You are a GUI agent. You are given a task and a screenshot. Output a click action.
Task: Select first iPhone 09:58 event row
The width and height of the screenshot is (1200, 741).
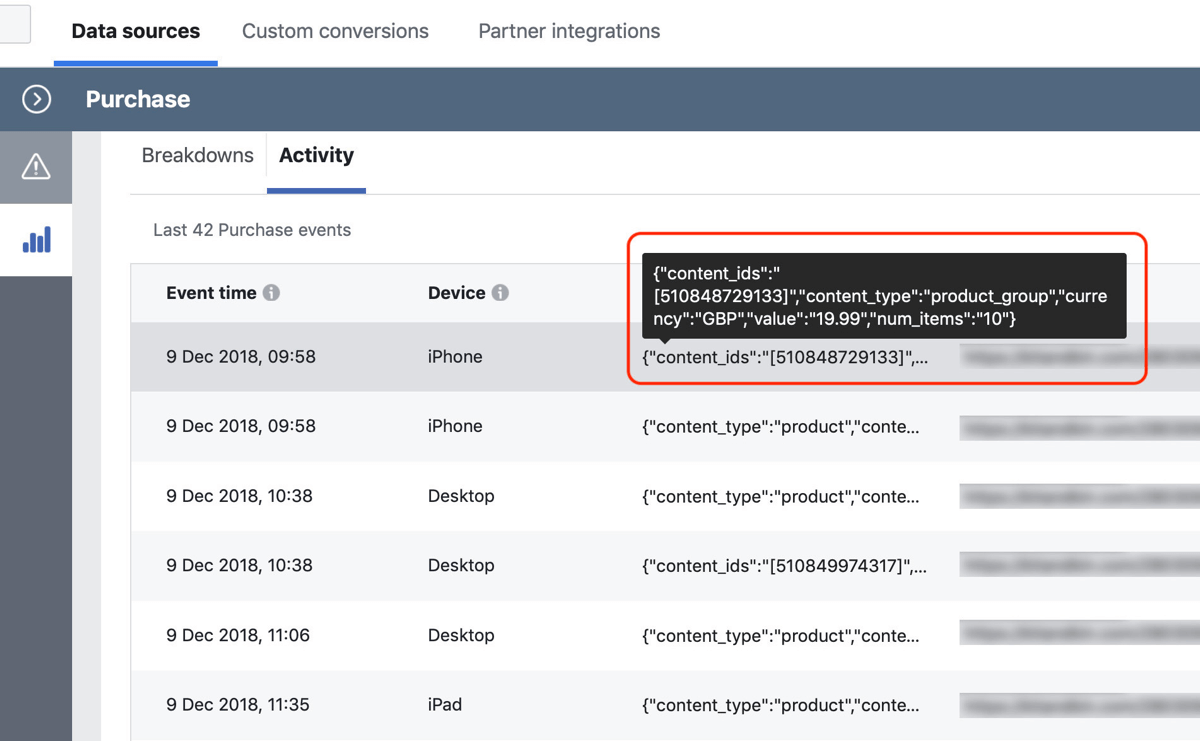241,357
